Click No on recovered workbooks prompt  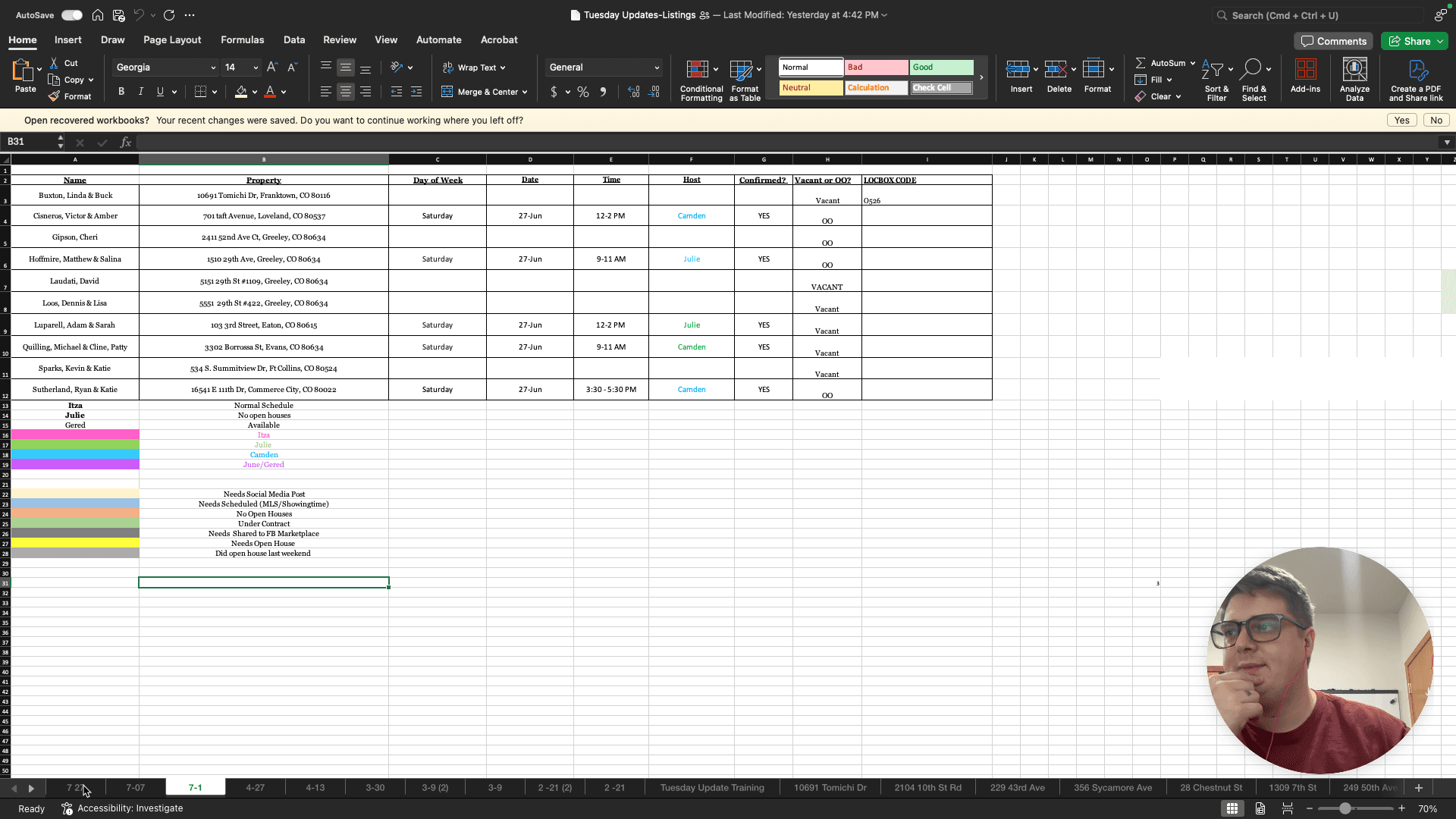point(1436,121)
